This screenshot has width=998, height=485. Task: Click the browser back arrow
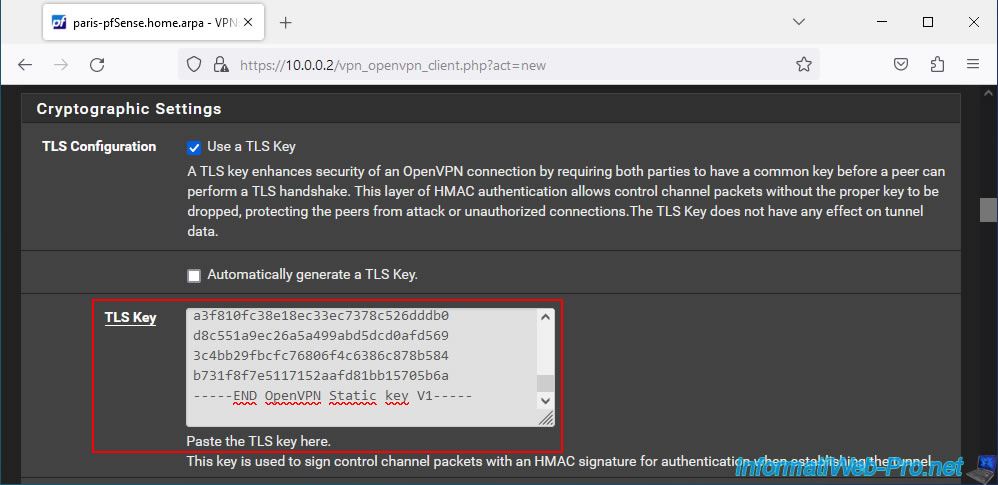pos(25,65)
